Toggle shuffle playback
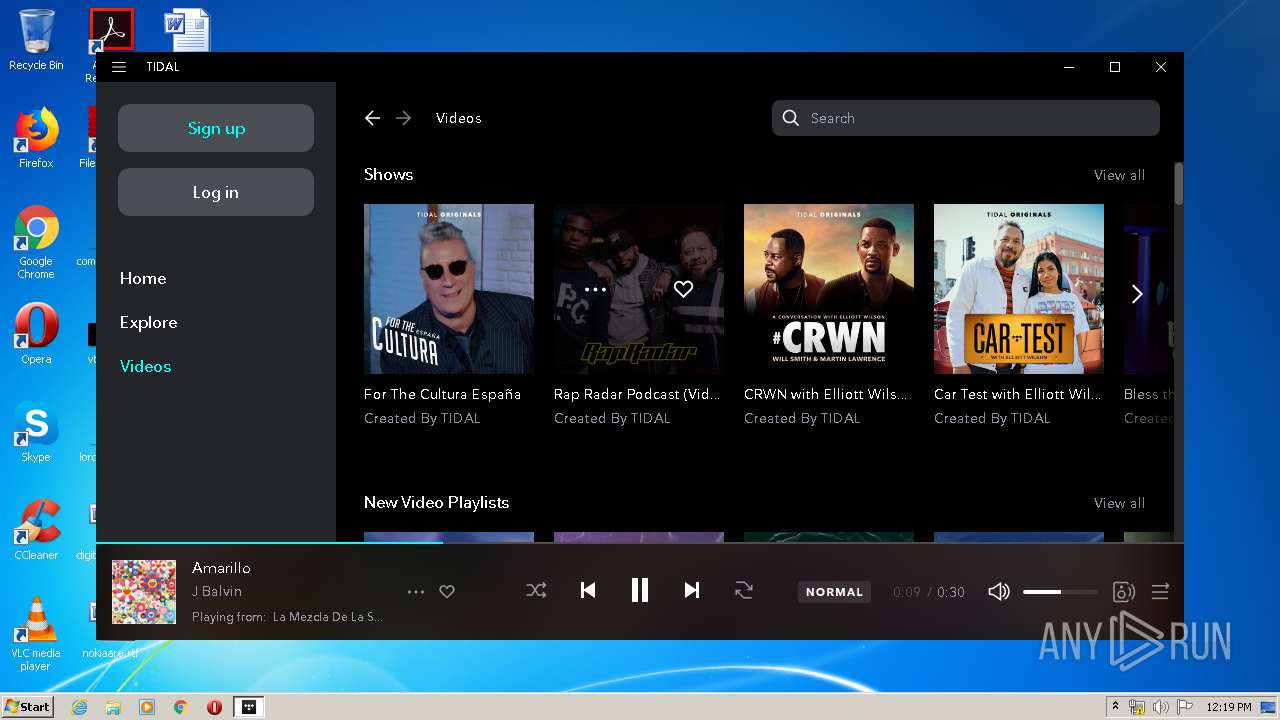The image size is (1280, 720). 536,591
